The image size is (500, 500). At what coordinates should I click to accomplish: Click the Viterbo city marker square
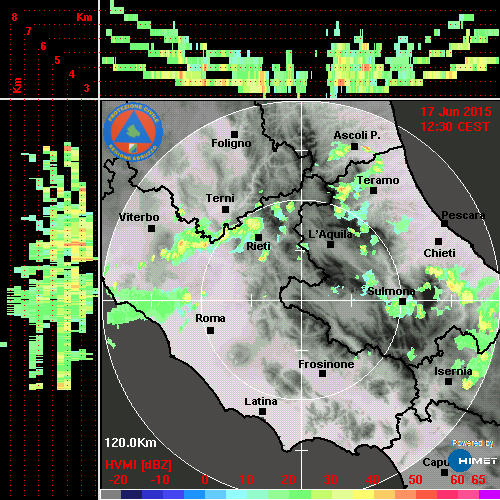coord(151,229)
